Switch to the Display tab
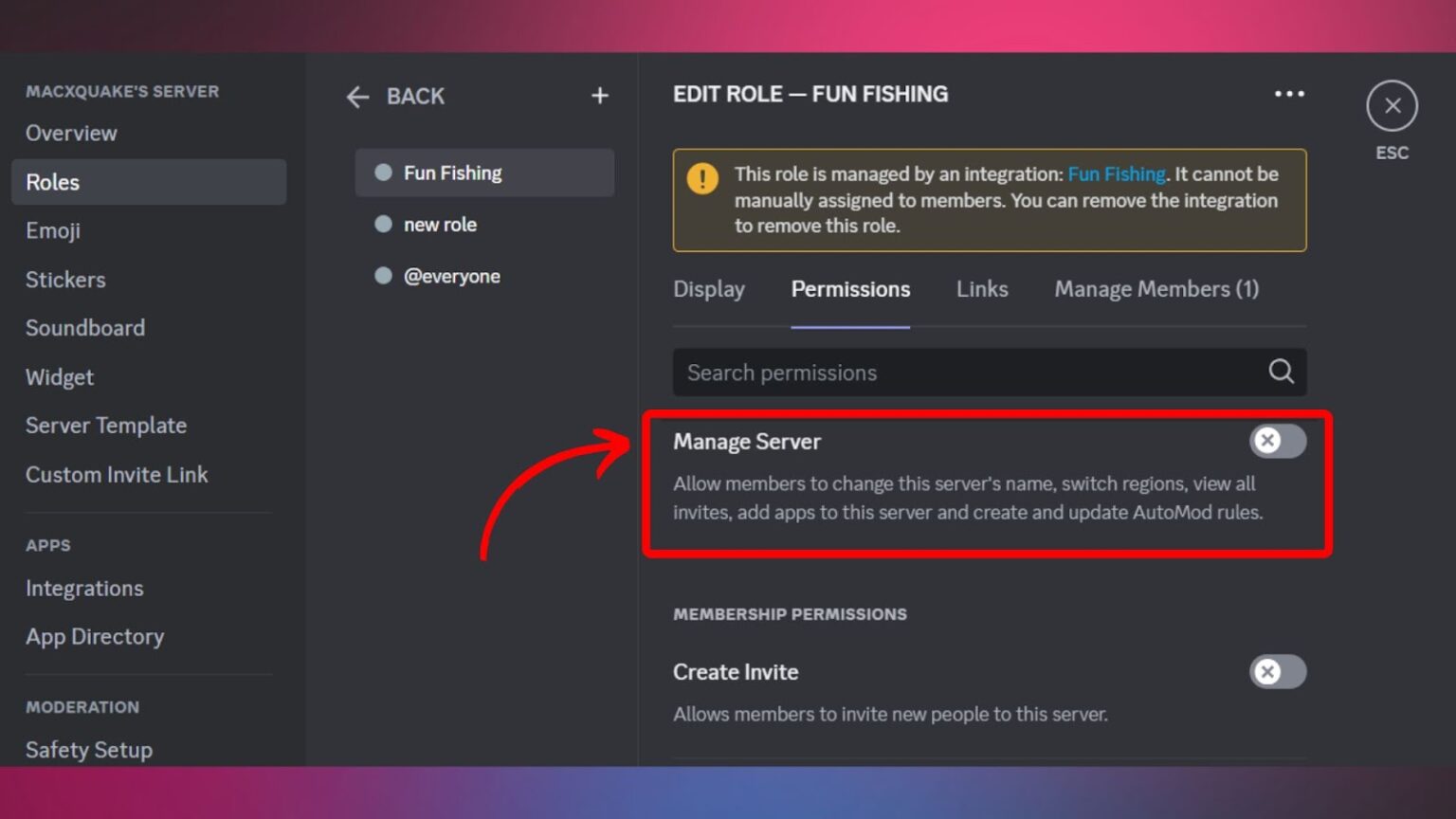The width and height of the screenshot is (1456, 819). coord(709,289)
